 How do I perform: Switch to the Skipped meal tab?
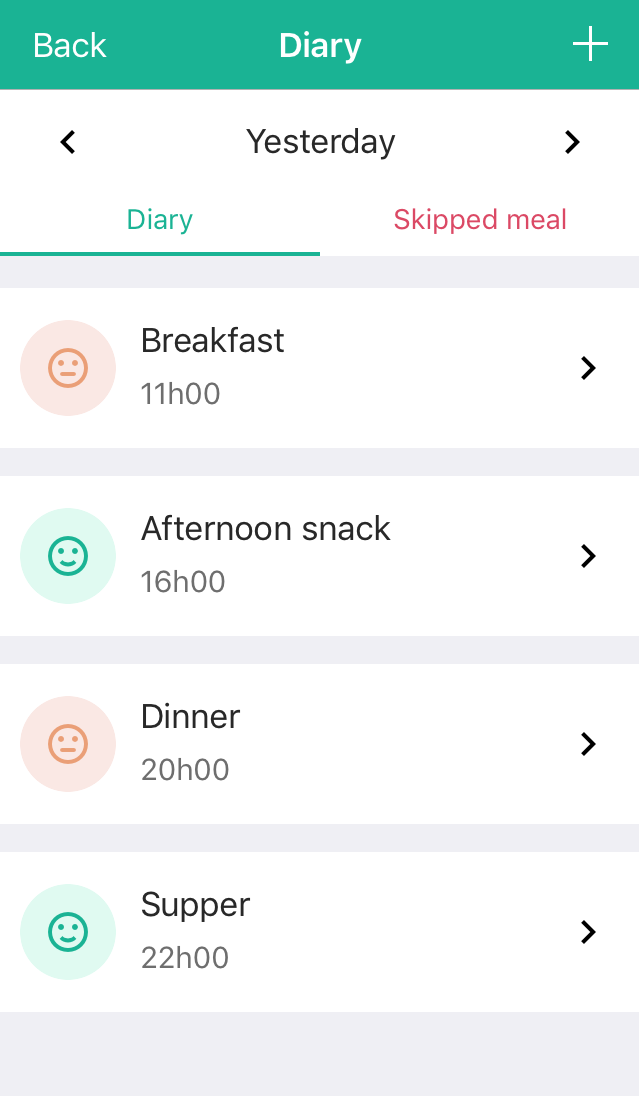click(x=480, y=220)
